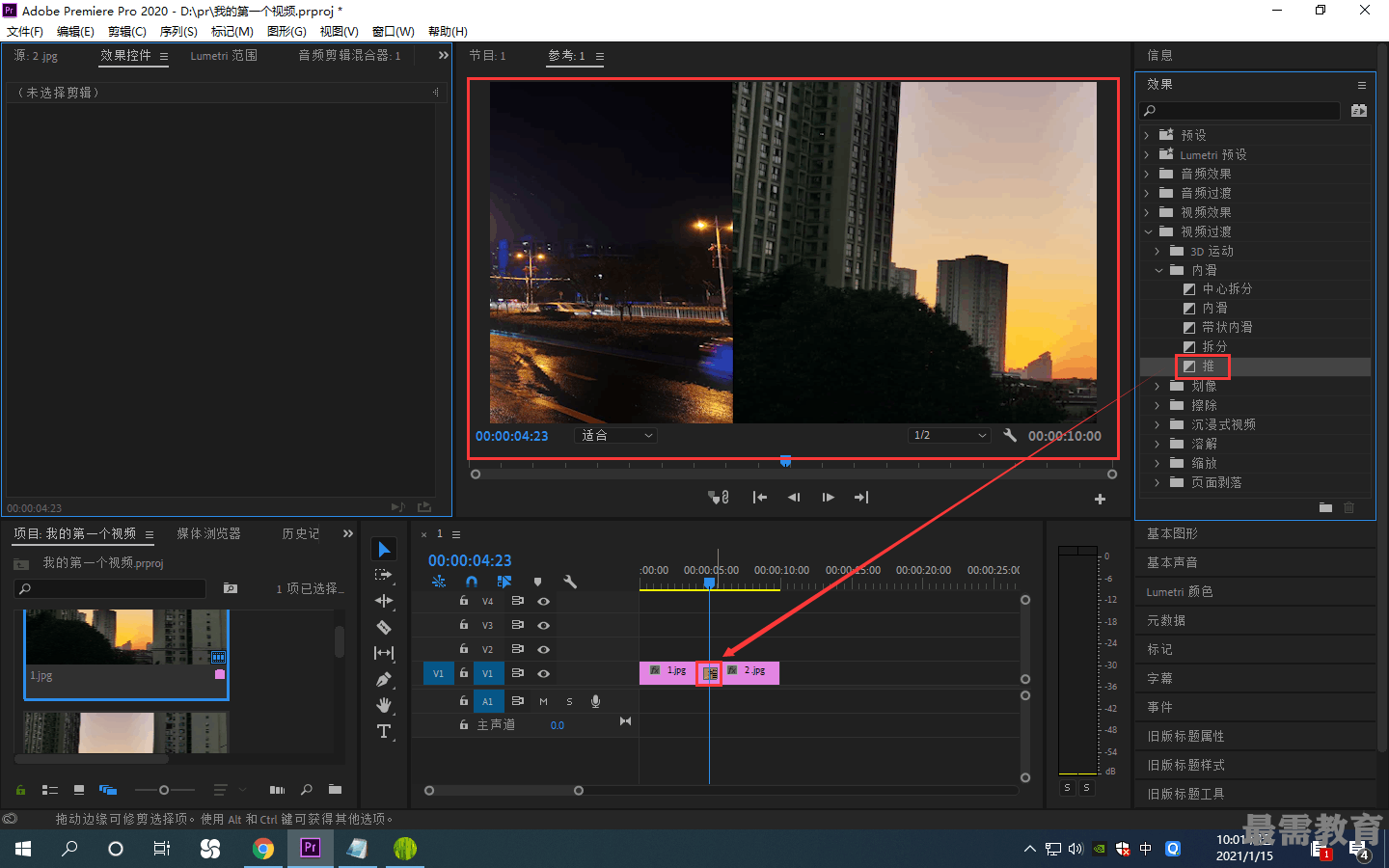
Task: Expand the 溶解 transitions folder
Action: (1157, 445)
